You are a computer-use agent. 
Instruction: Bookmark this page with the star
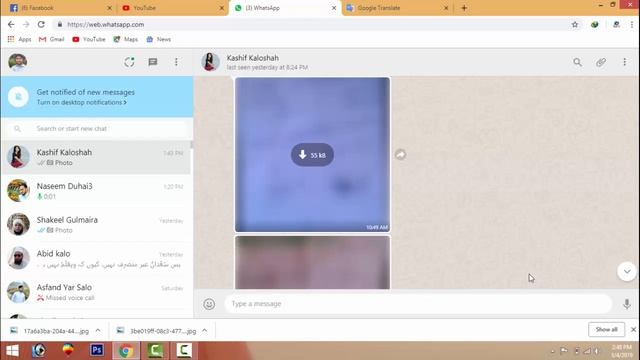575,24
